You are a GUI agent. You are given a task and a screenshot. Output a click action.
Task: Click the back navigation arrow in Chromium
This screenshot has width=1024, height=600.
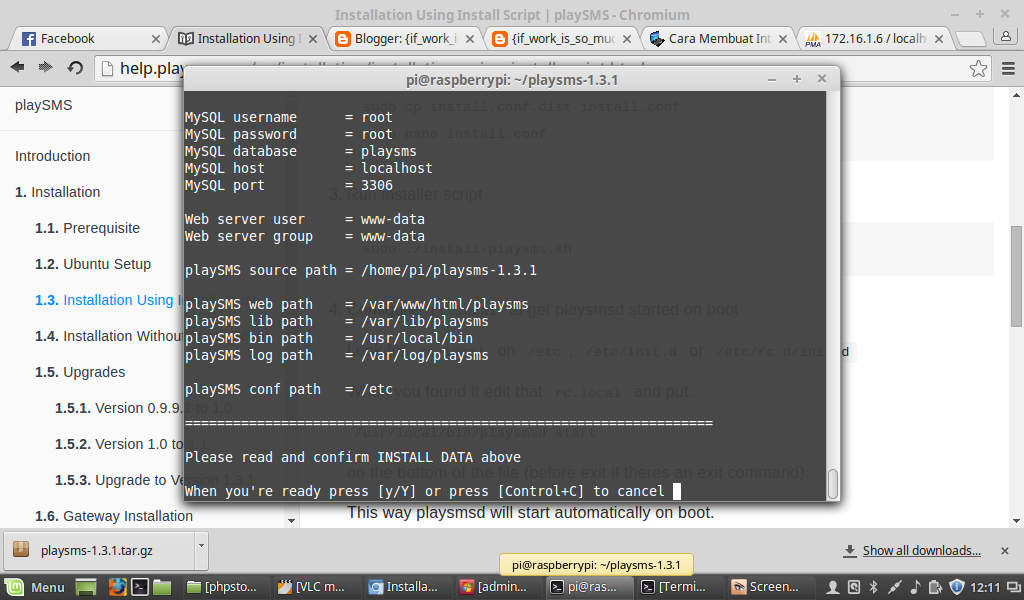[x=16, y=68]
